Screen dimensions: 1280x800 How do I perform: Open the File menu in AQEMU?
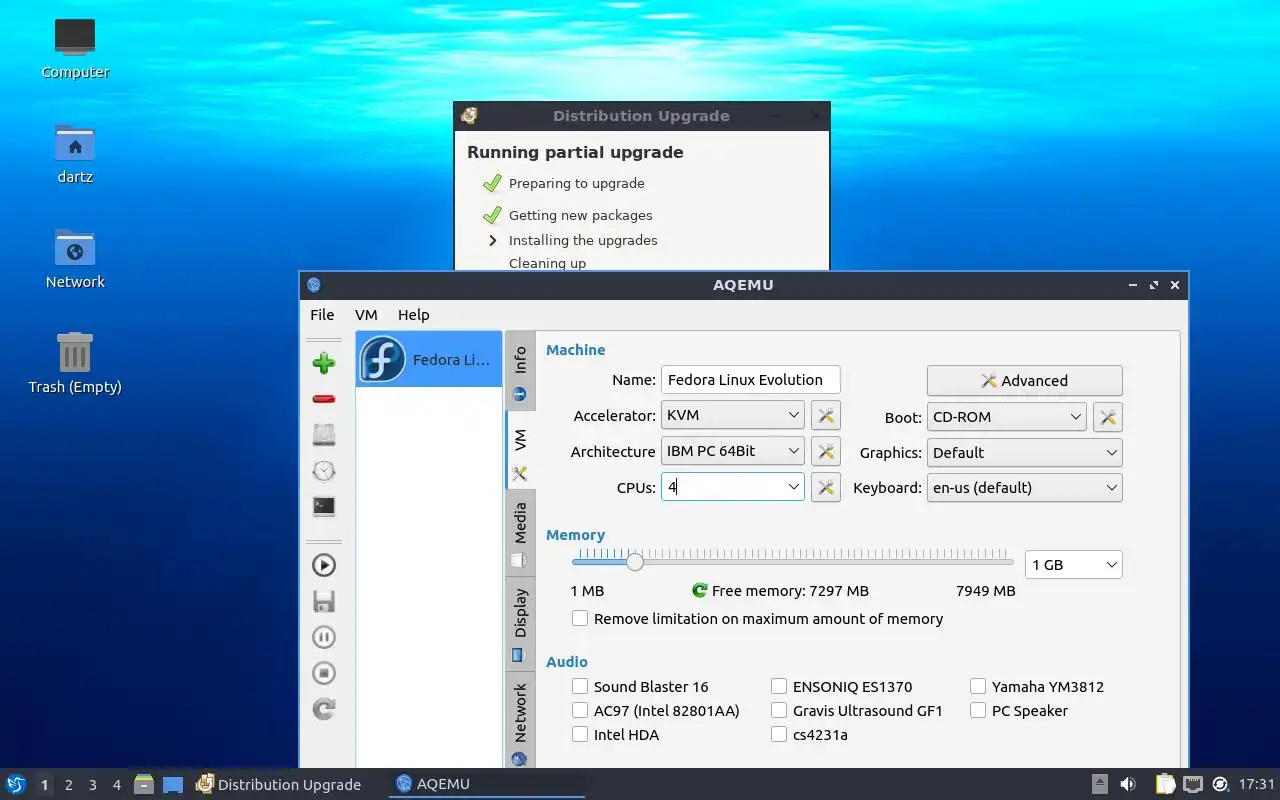[322, 314]
